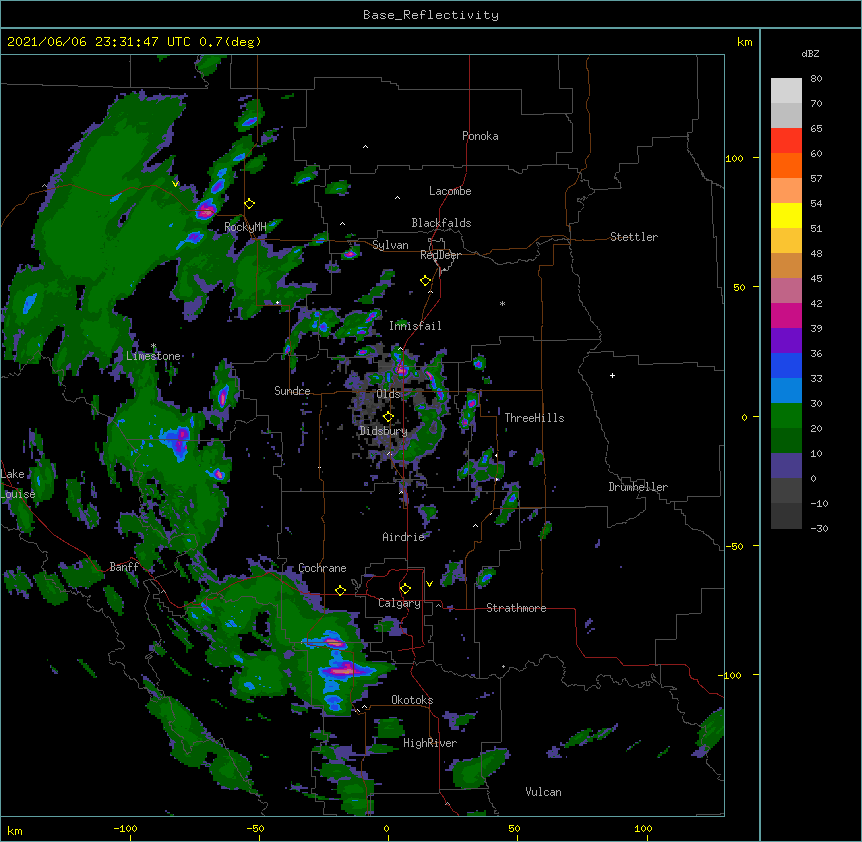Click the Blackfalds city label

(x=441, y=223)
